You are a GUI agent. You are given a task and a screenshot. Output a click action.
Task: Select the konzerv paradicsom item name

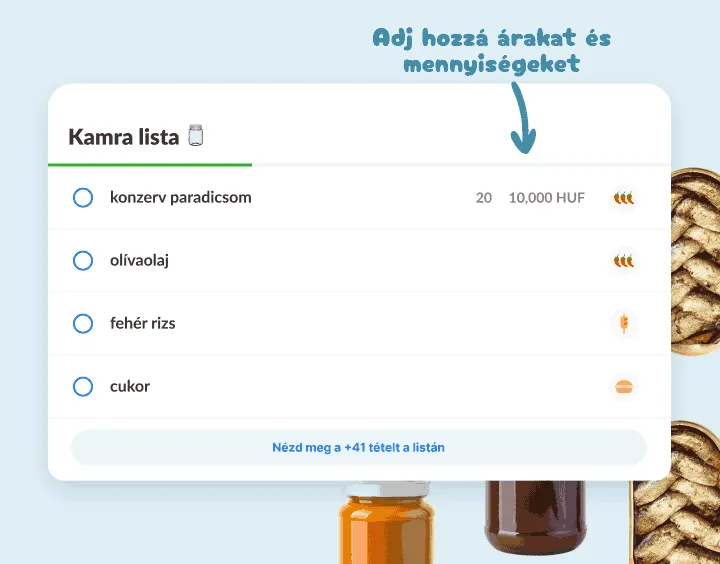[x=180, y=197]
